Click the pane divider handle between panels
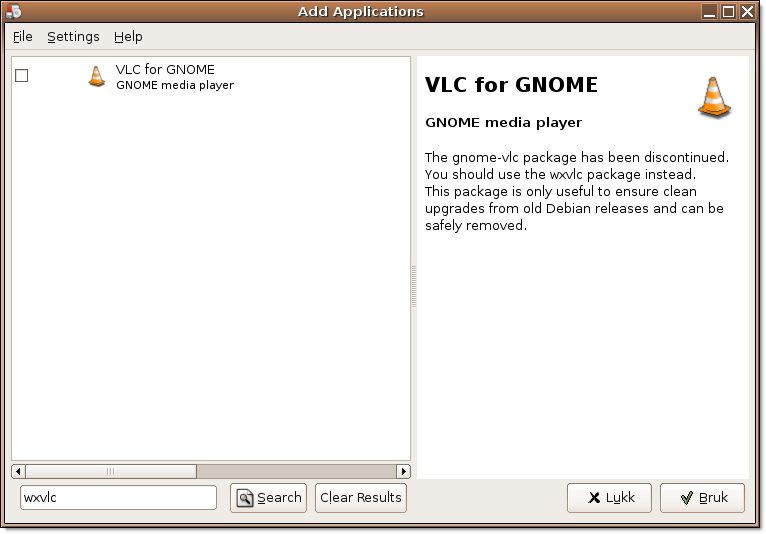 coord(414,286)
